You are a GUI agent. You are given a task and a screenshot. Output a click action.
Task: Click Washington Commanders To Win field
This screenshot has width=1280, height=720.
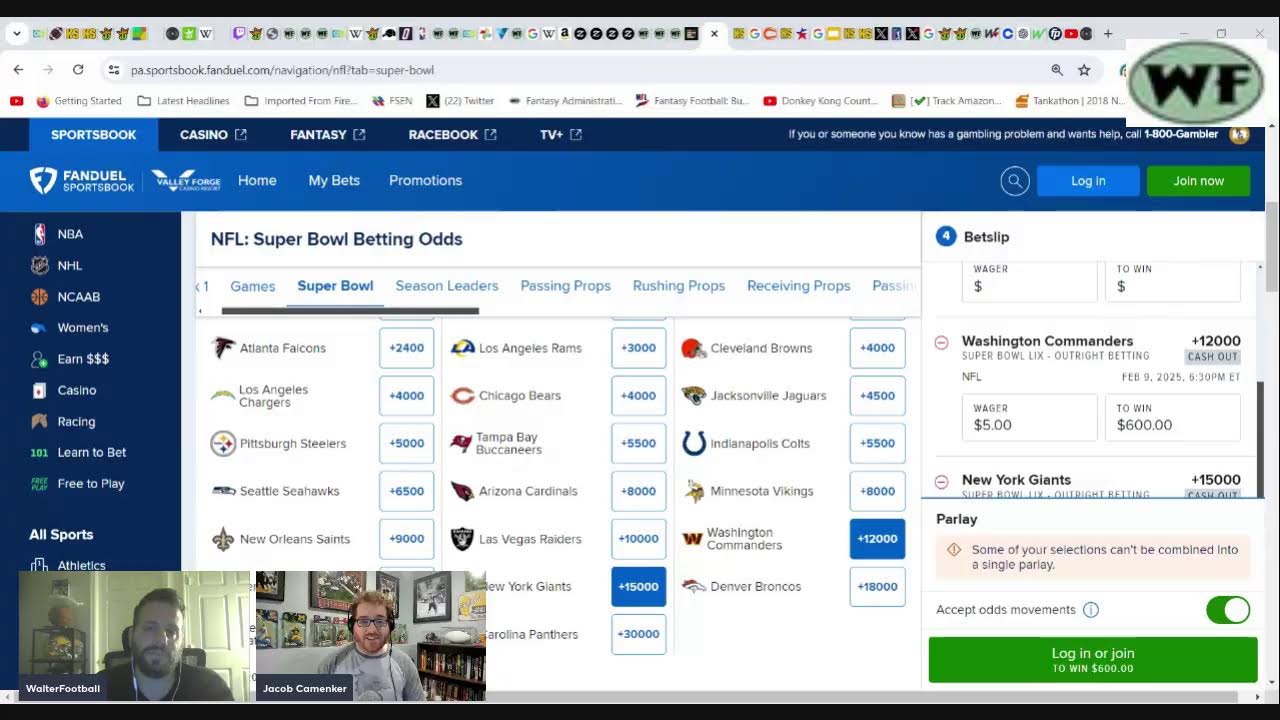click(1172, 418)
